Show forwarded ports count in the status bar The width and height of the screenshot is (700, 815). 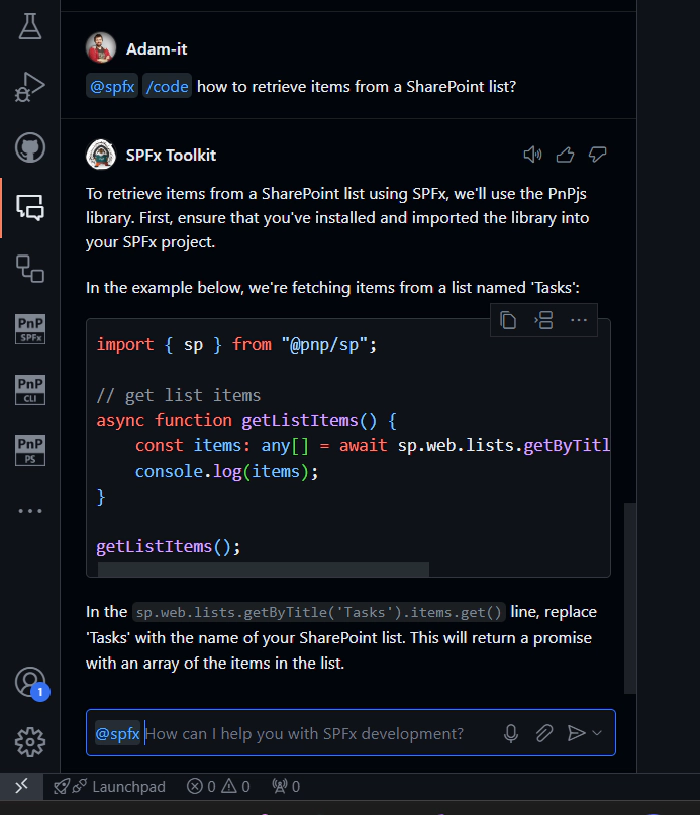tap(286, 786)
